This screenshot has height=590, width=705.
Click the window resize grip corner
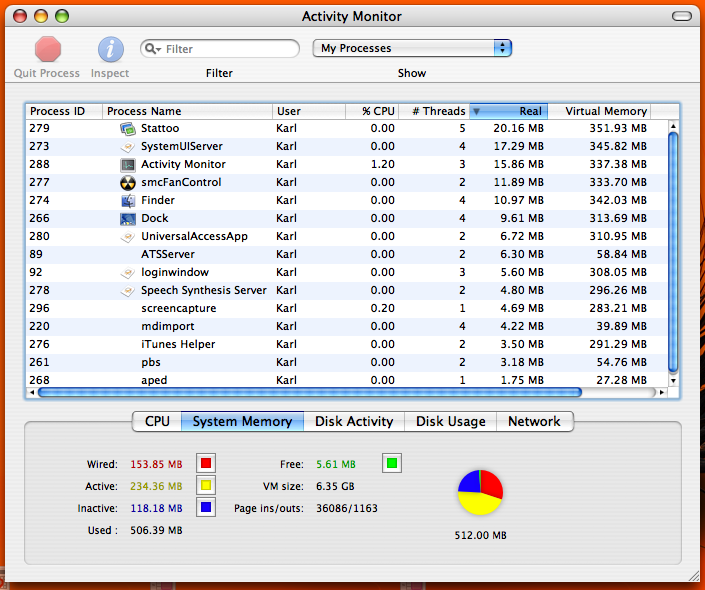694,575
